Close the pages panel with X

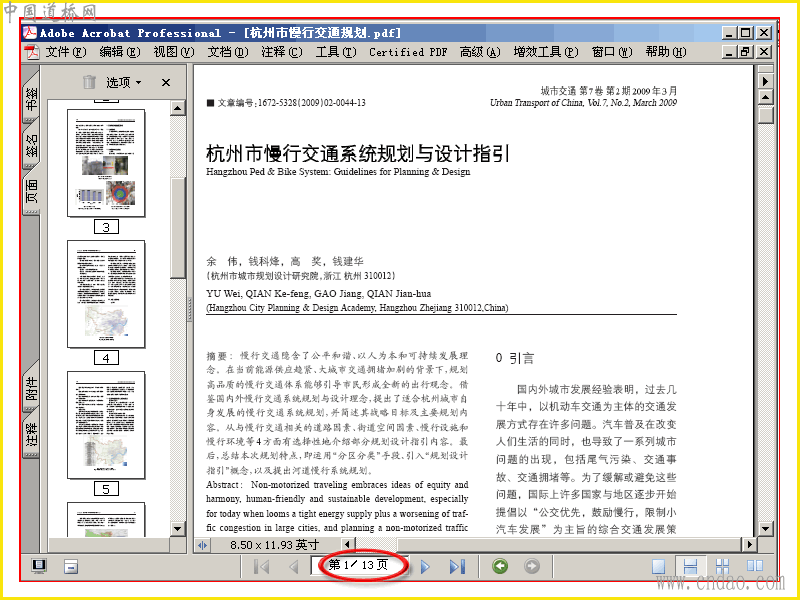point(166,82)
